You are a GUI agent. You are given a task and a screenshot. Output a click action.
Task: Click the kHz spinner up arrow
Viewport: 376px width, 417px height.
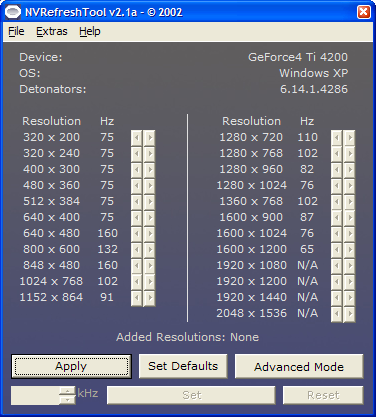coord(68,391)
